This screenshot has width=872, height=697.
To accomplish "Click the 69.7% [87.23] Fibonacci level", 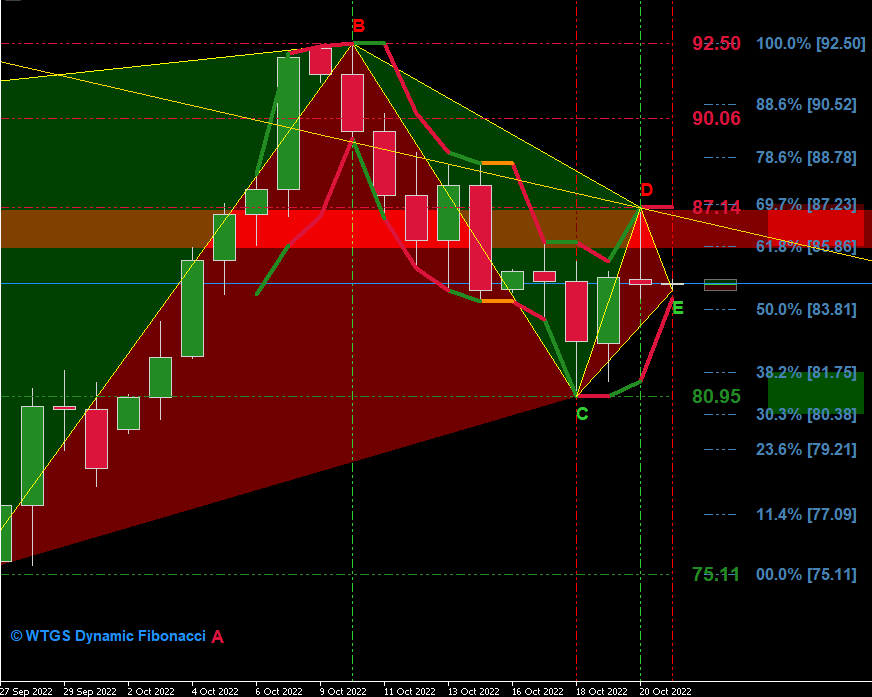I will [806, 205].
